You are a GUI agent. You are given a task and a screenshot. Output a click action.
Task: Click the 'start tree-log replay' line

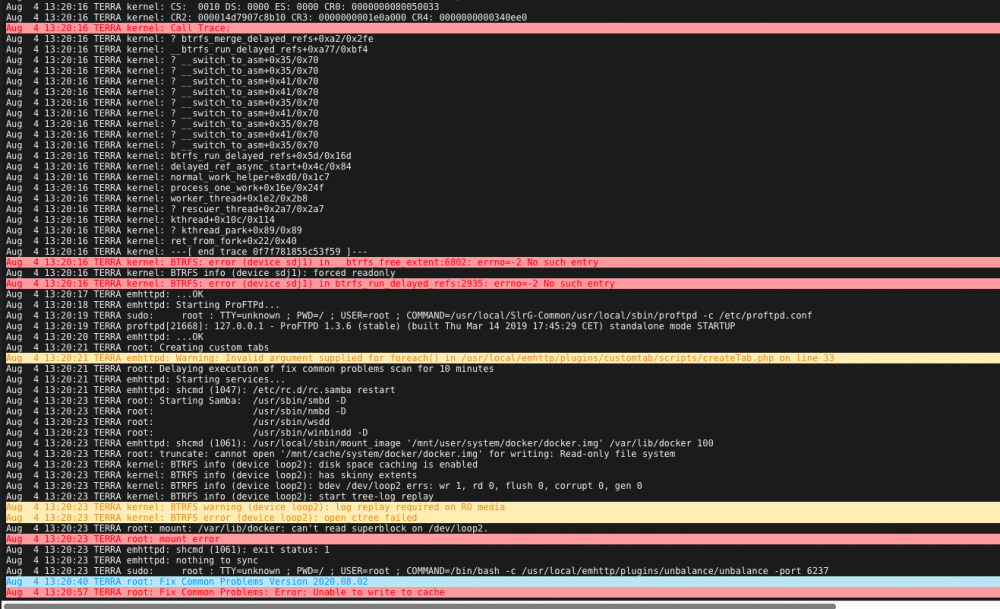pos(220,496)
